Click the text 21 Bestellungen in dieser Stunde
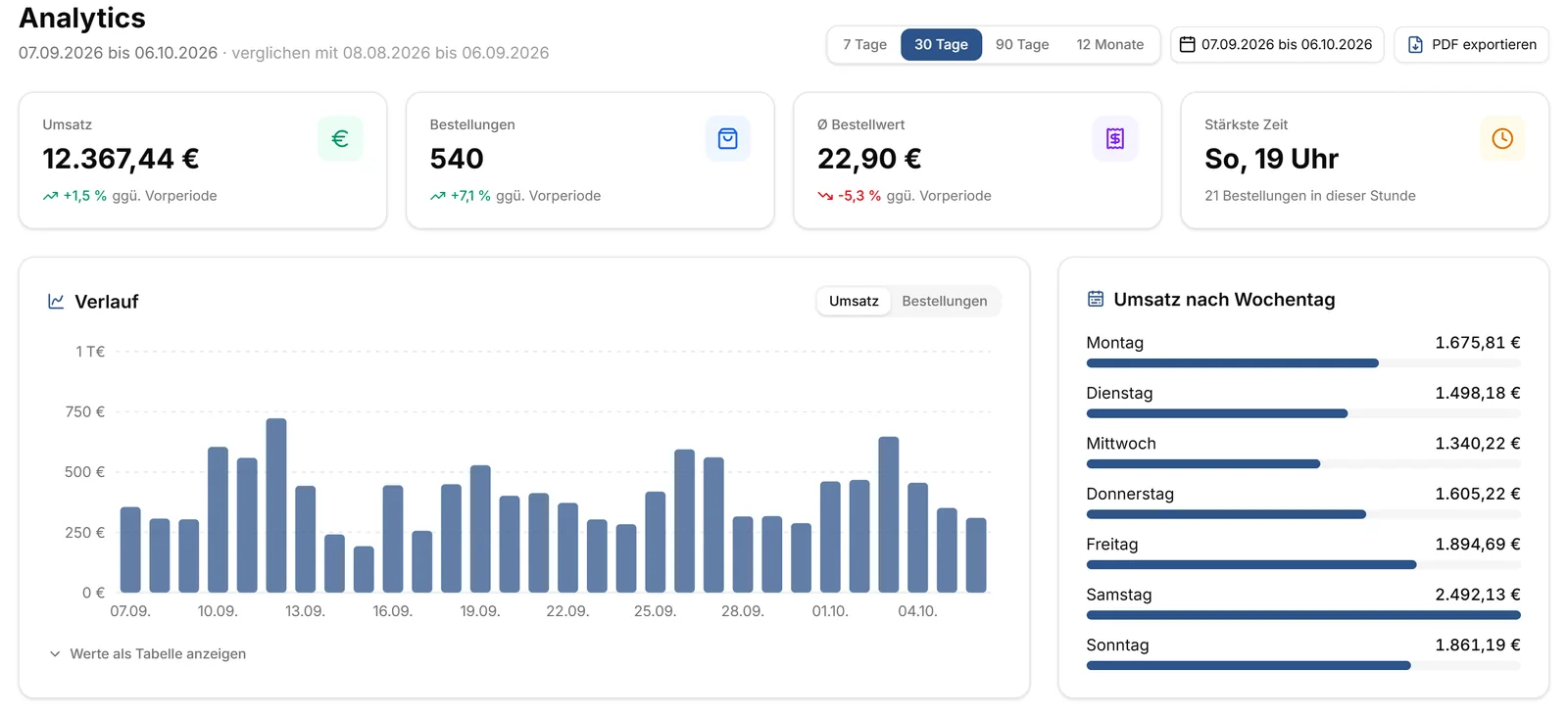Viewport: 1568px width, 717px height. click(1310, 196)
